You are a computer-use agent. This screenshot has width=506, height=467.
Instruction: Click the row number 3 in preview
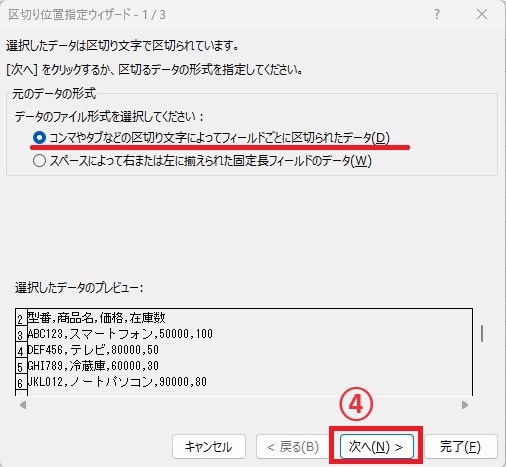point(21,335)
